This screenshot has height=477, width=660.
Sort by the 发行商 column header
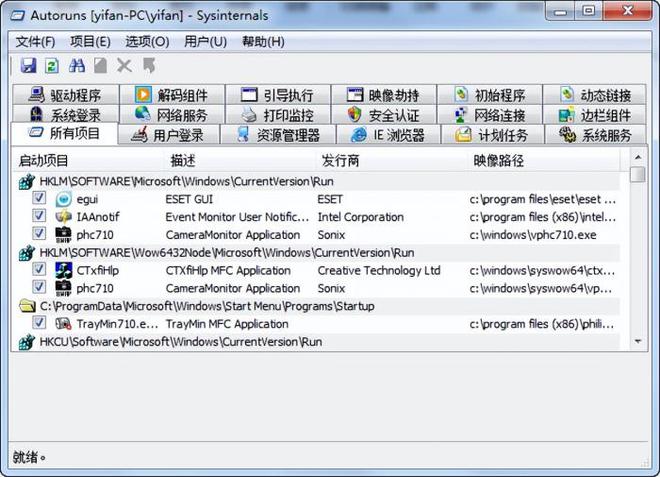392,160
